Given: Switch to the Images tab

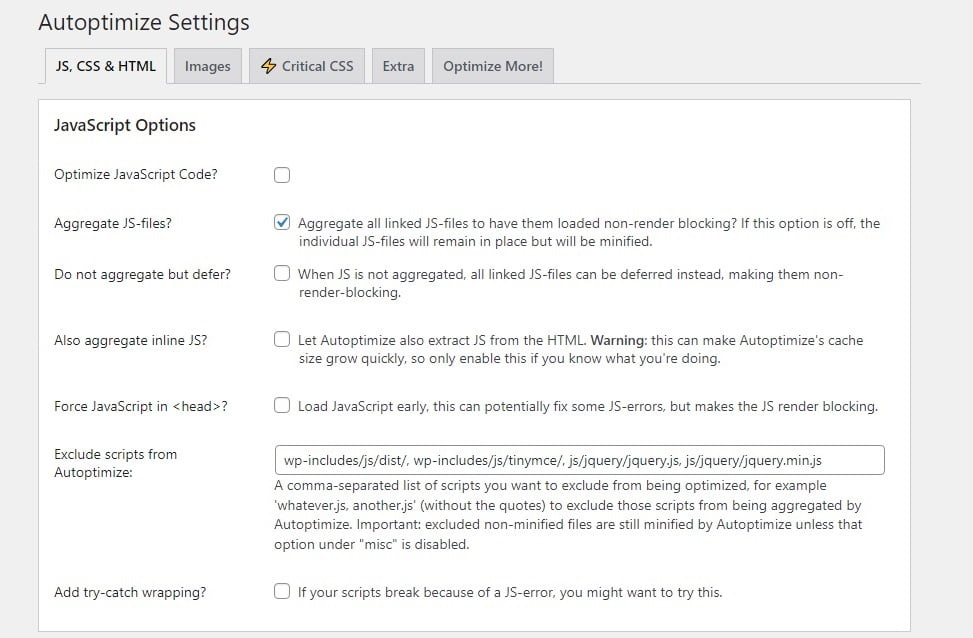Looking at the screenshot, I should tap(207, 65).
